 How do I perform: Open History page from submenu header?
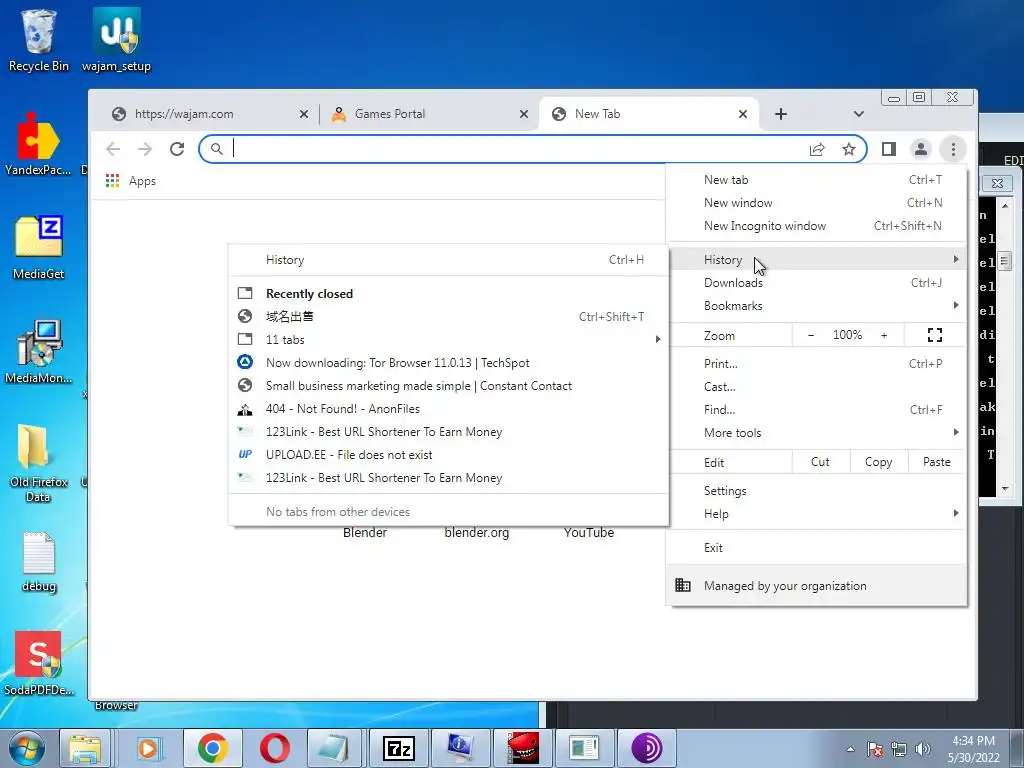pos(449,260)
